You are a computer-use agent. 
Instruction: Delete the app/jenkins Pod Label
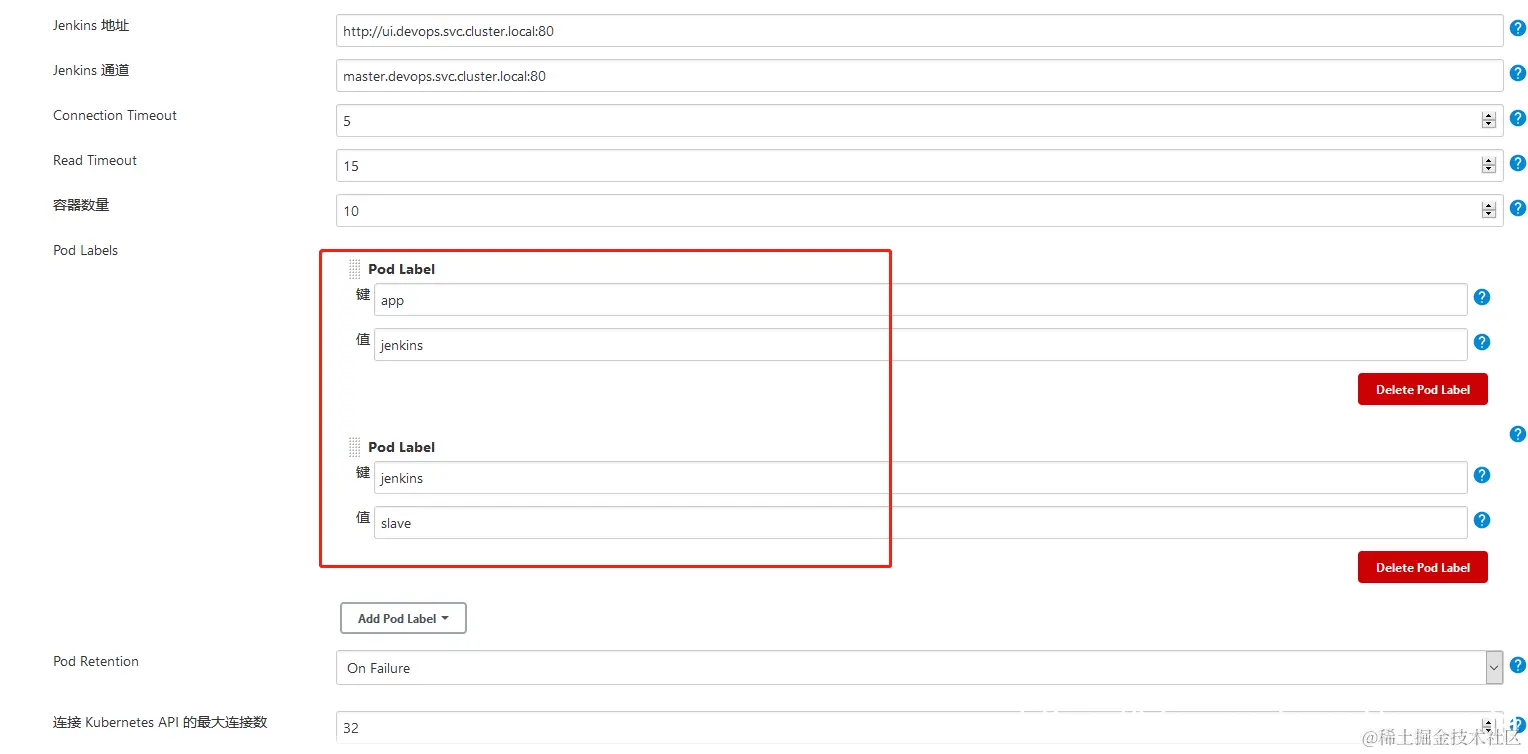tap(1422, 389)
